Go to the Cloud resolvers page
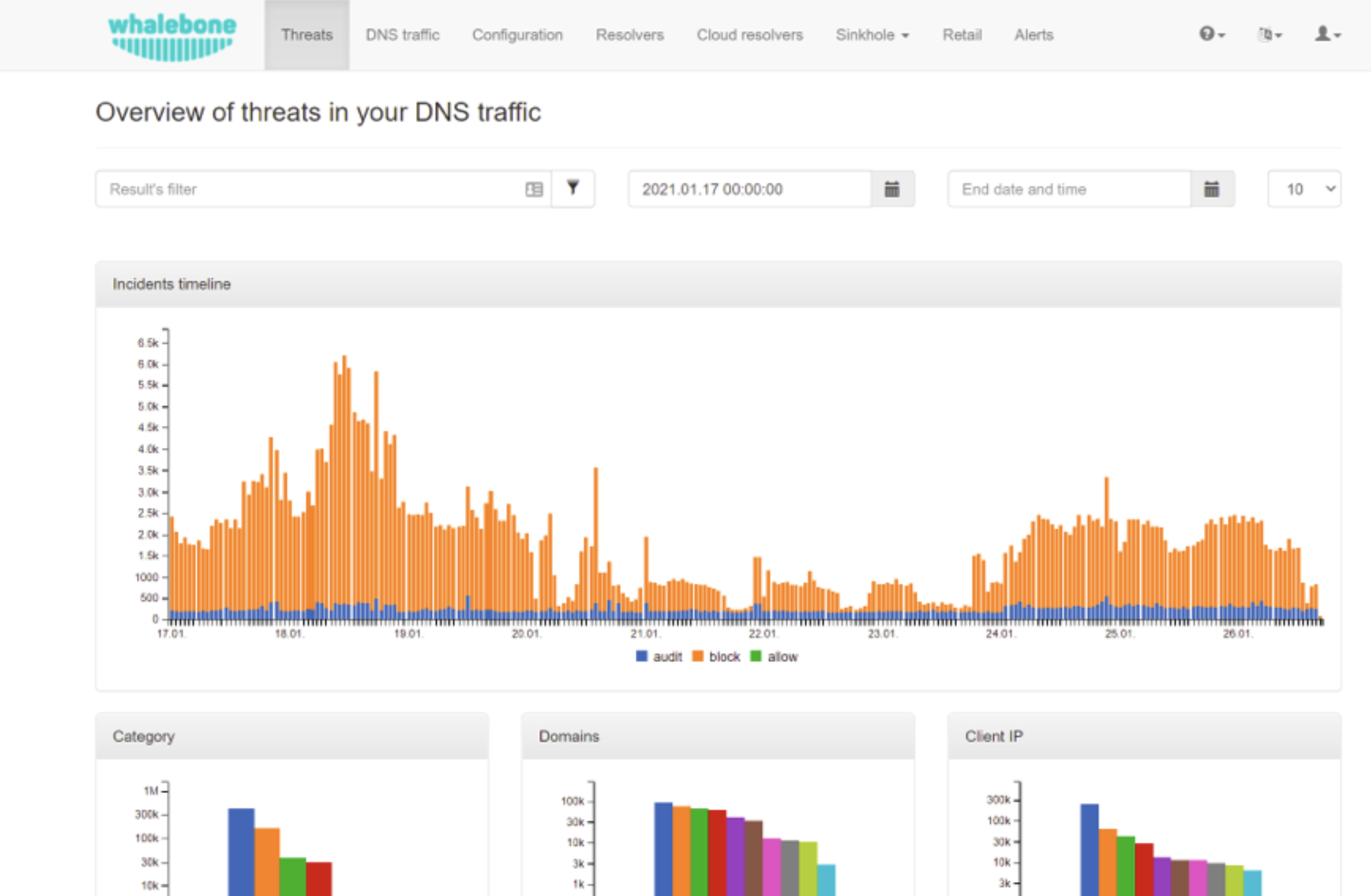Screen dimensions: 1371x896 pyautogui.click(x=749, y=35)
